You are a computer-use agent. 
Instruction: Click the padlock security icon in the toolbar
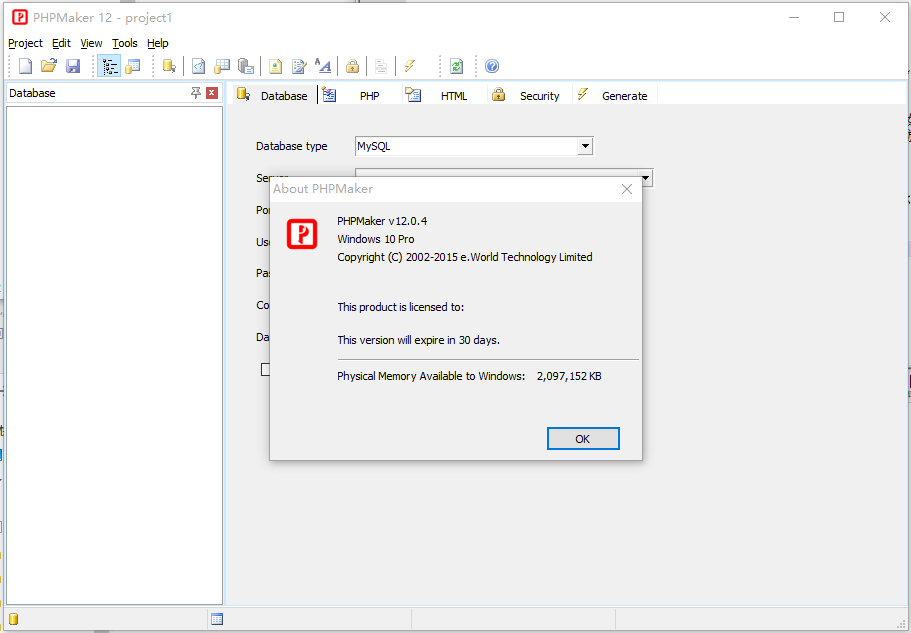pyautogui.click(x=352, y=66)
